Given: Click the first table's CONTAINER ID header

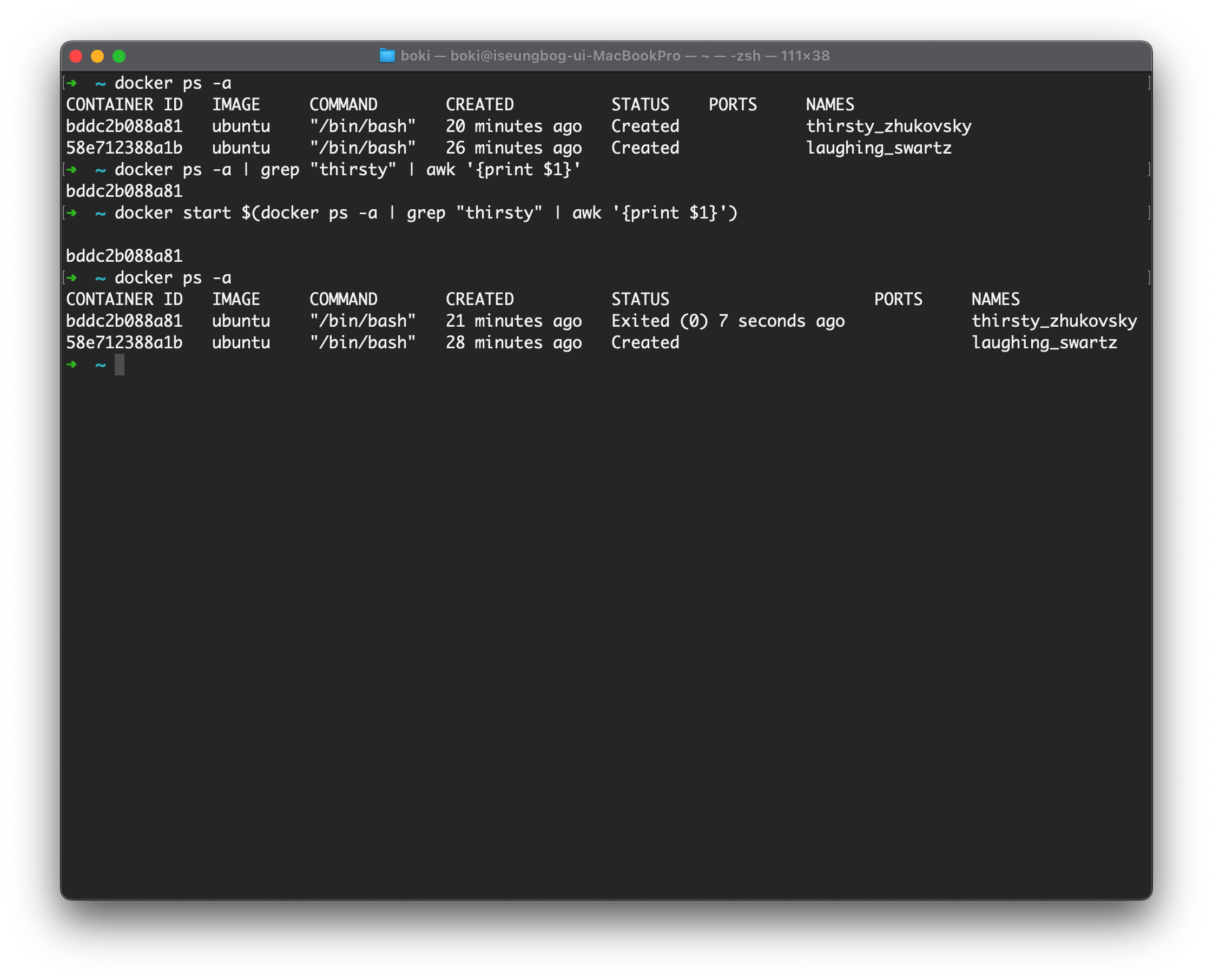Looking at the screenshot, I should click(x=124, y=104).
